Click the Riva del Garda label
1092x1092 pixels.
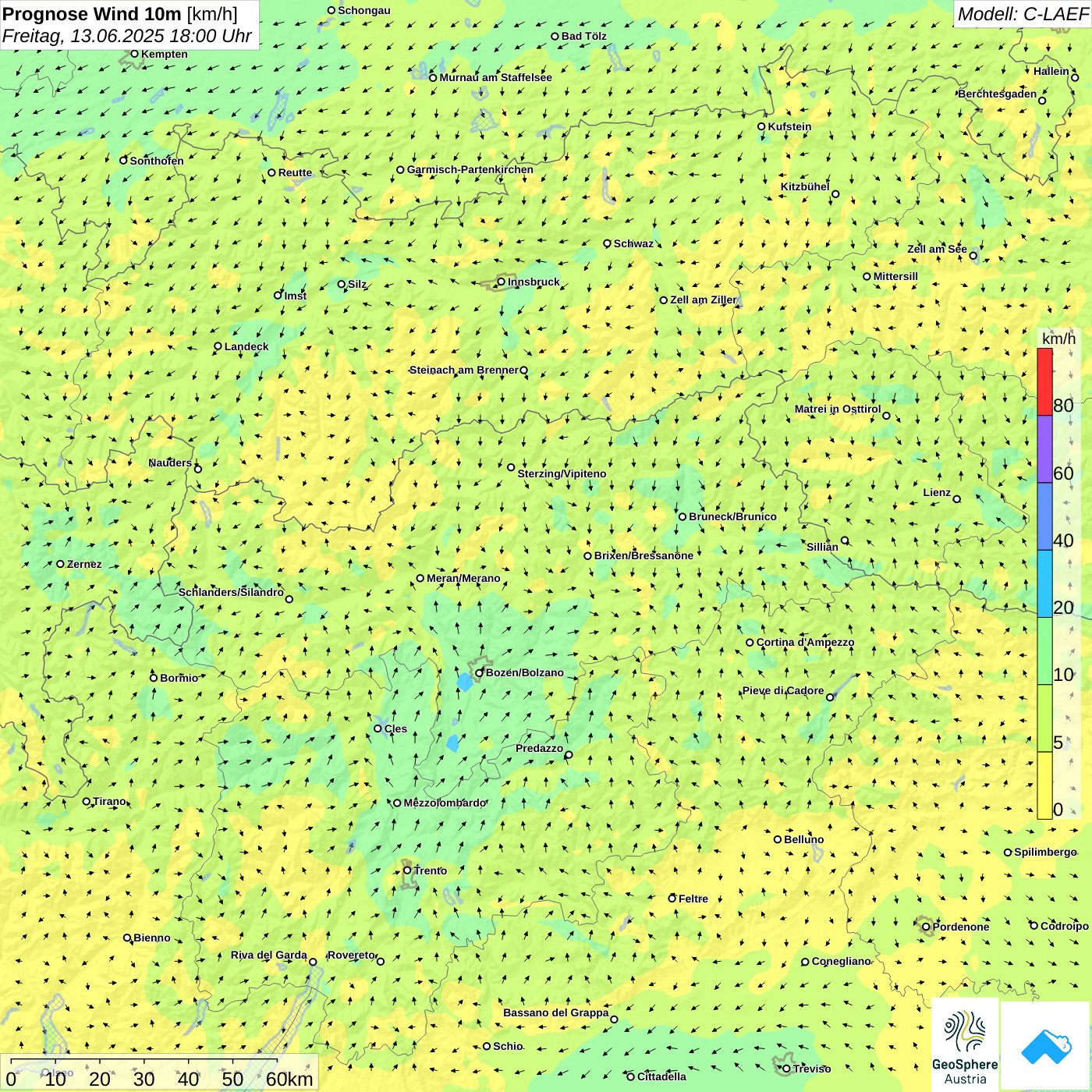[x=268, y=955]
